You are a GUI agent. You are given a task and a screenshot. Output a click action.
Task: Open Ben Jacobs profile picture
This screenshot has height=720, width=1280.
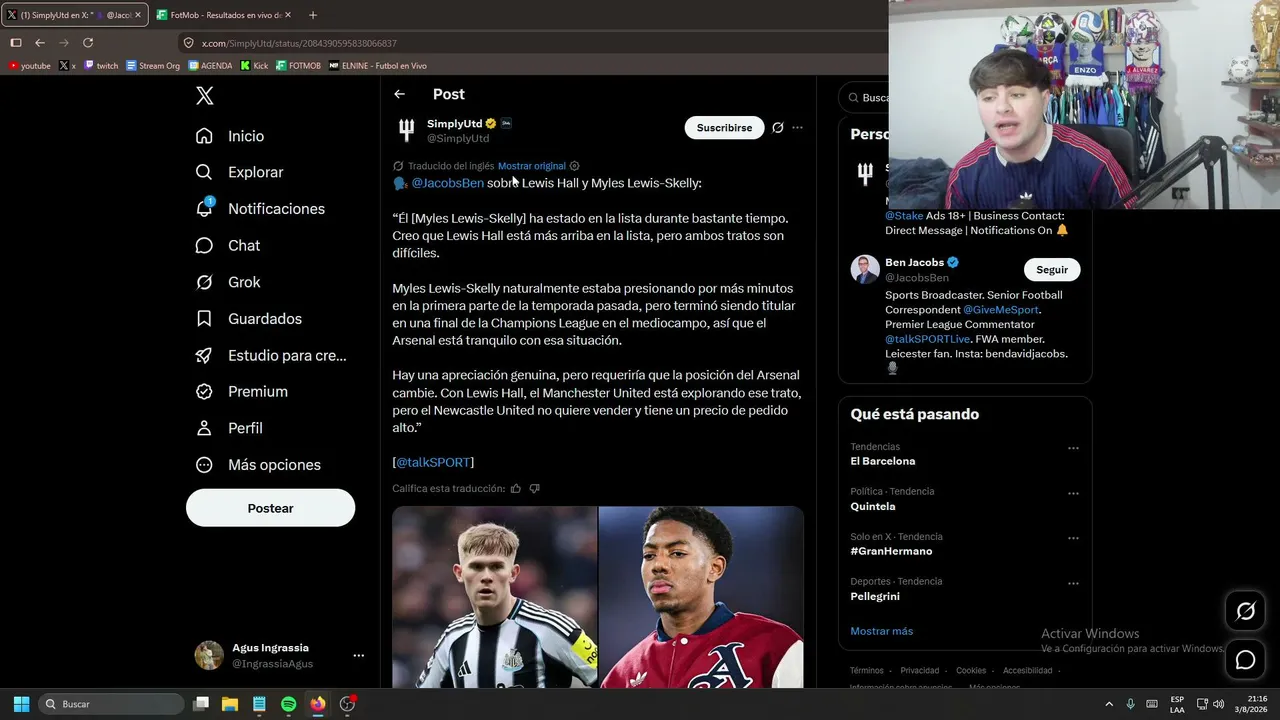pos(865,270)
